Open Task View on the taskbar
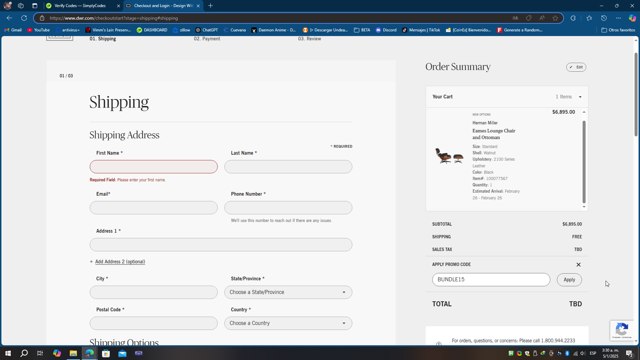The width and height of the screenshot is (640, 360). [40, 353]
